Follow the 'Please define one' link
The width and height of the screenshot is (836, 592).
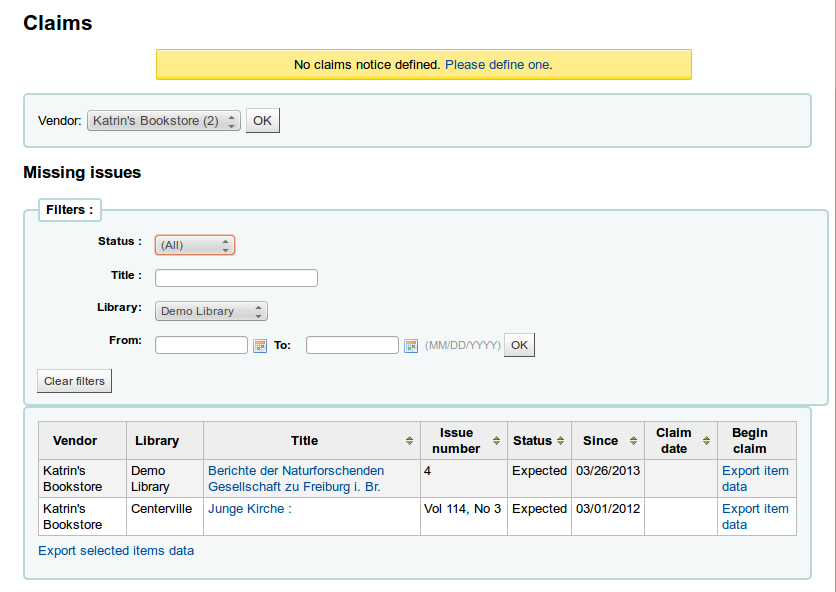tap(497, 65)
